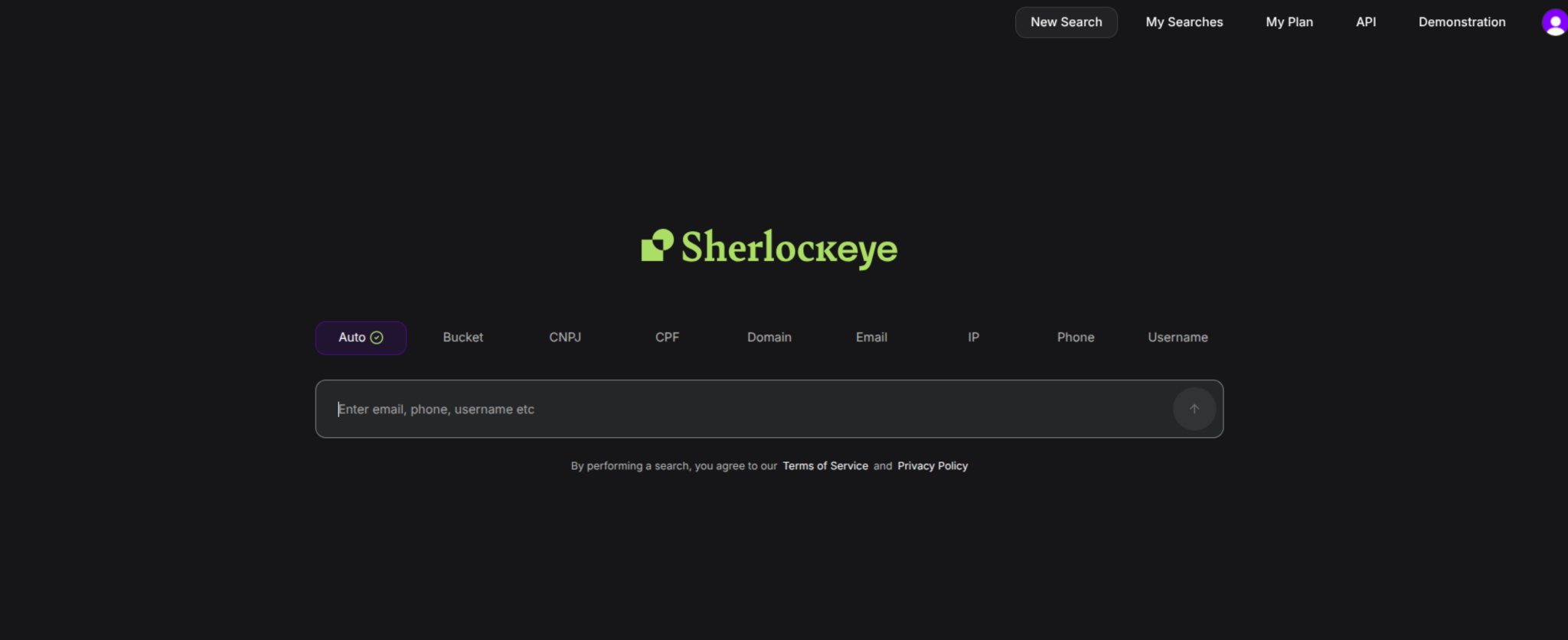The width and height of the screenshot is (1568, 640).
Task: Choose the IP search type
Action: [973, 338]
